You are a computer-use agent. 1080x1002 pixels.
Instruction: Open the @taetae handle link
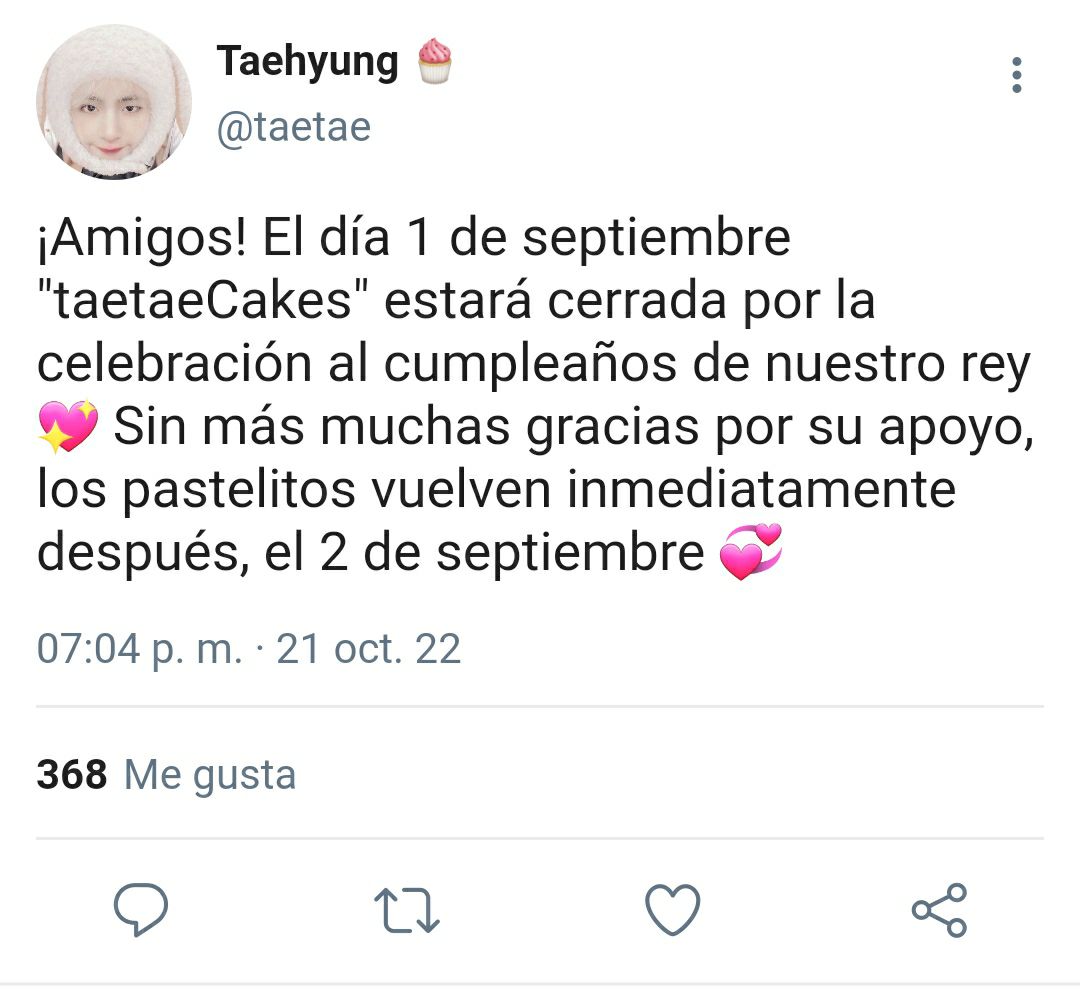click(294, 127)
